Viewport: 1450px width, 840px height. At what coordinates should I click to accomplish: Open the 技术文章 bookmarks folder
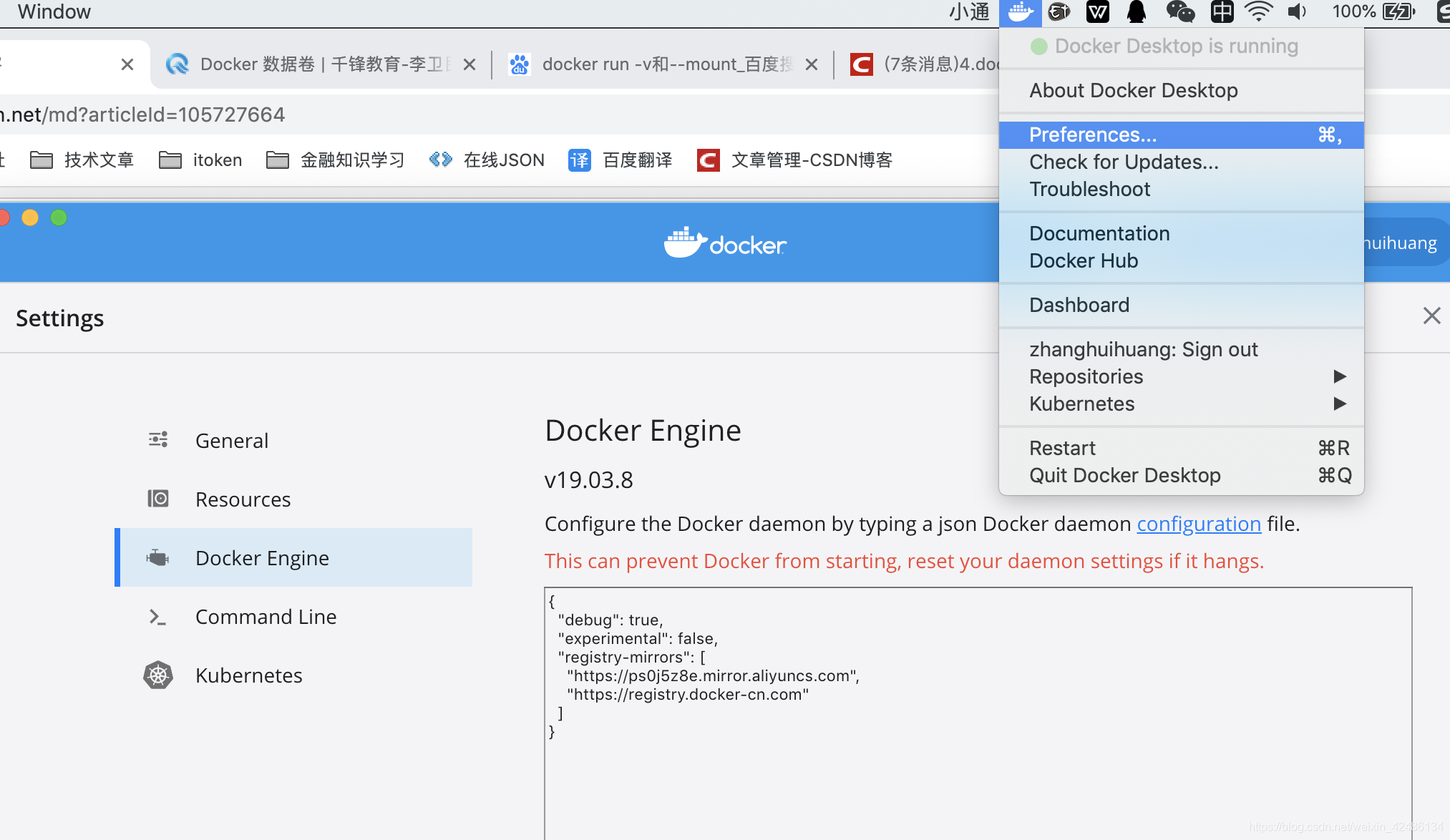point(82,160)
